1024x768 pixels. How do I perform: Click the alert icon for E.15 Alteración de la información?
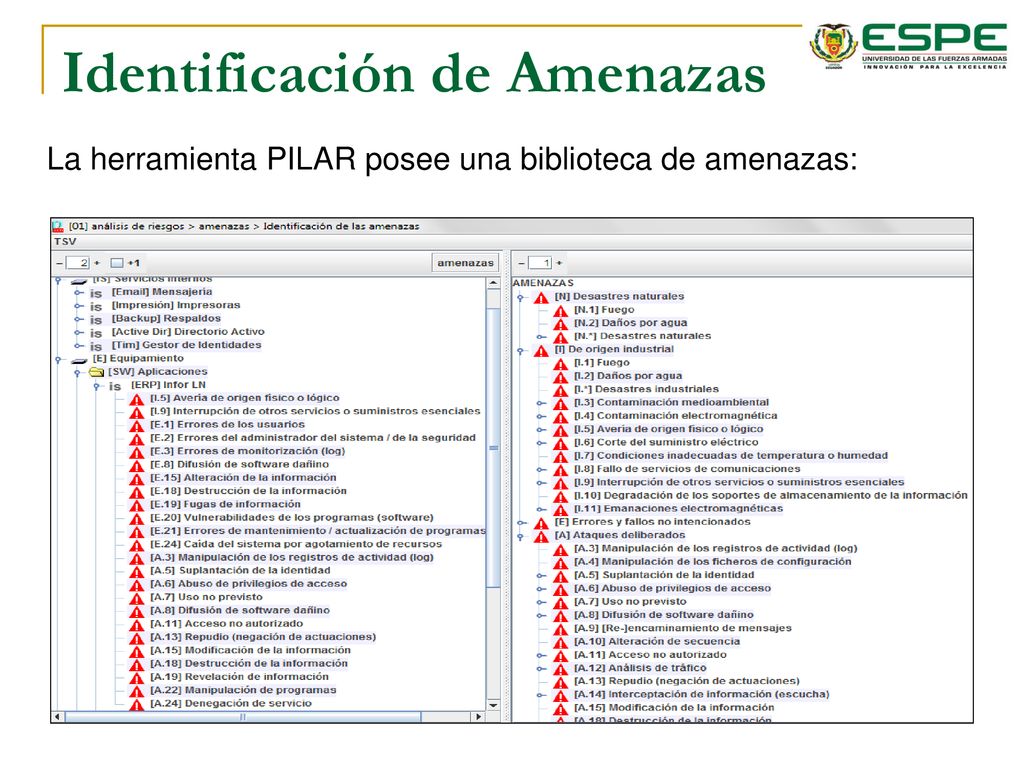click(x=136, y=479)
